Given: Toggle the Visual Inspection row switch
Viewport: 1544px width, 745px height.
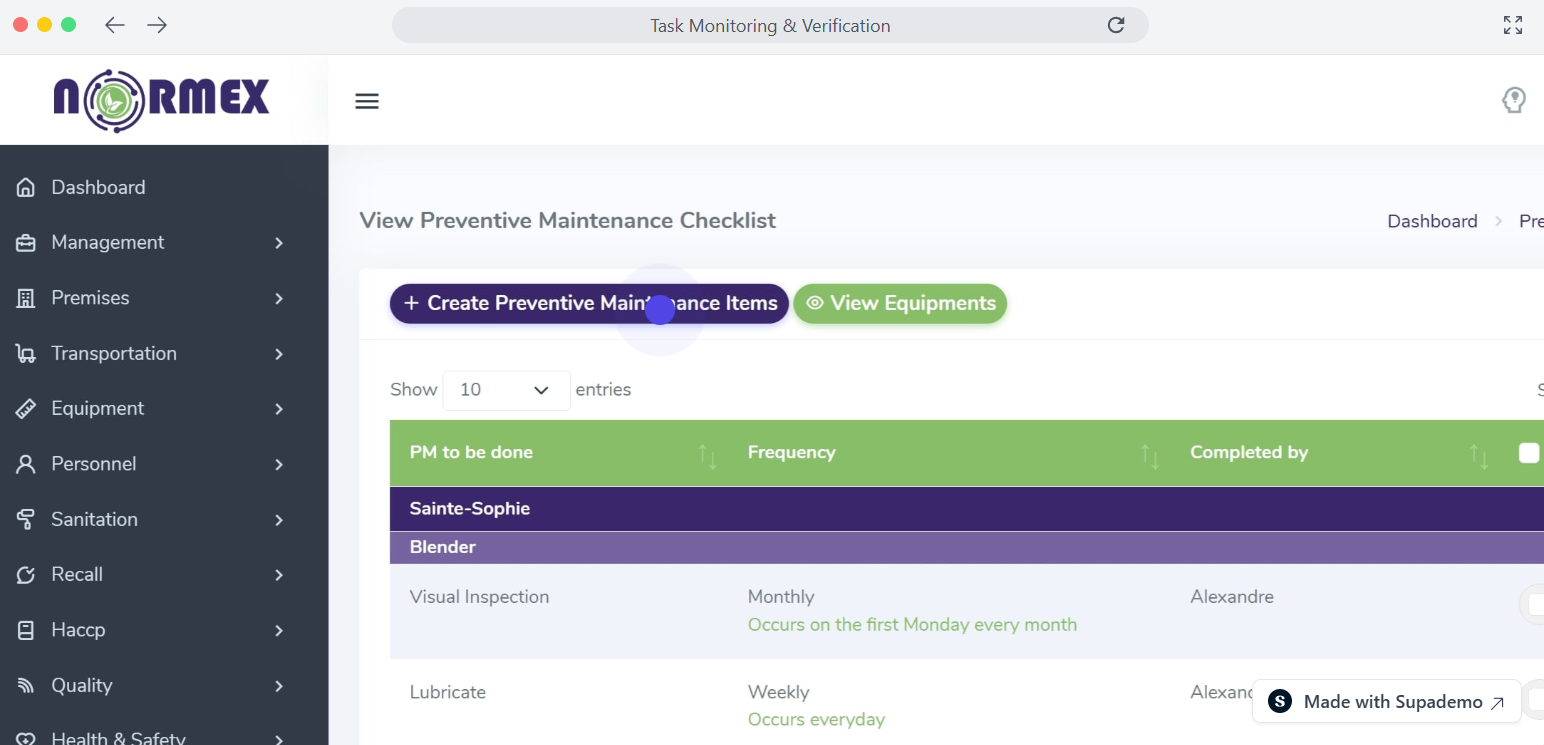Looking at the screenshot, I should 1533,604.
